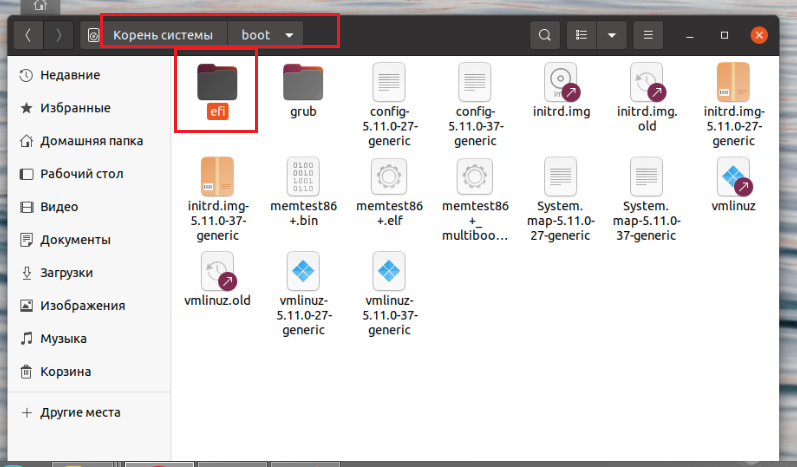This screenshot has width=797, height=467.
Task: Select the initrd.img.old link file
Action: click(647, 98)
